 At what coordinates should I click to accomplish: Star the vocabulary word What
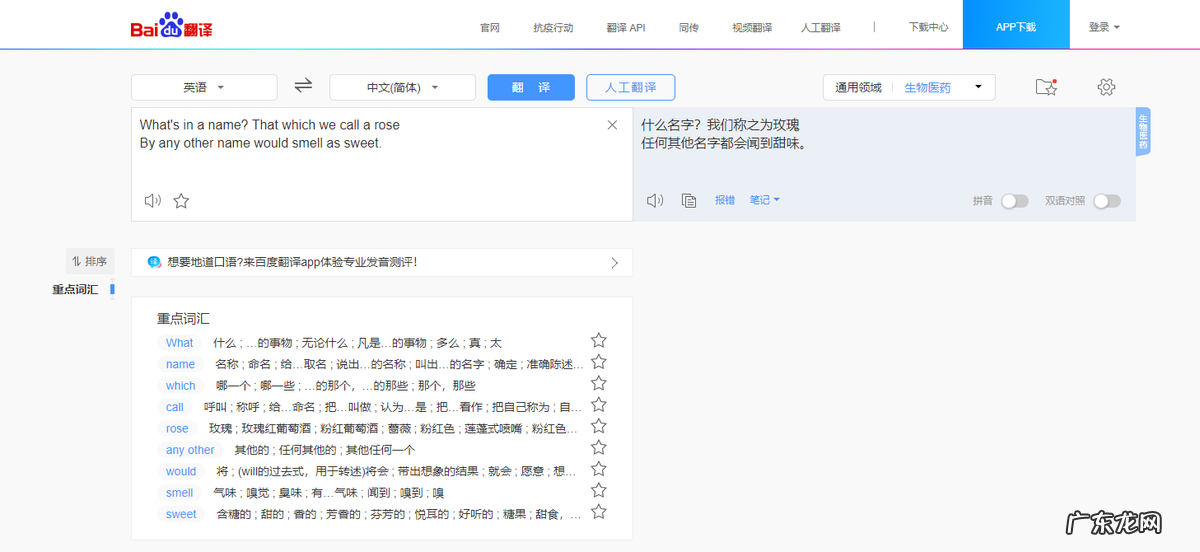click(599, 341)
